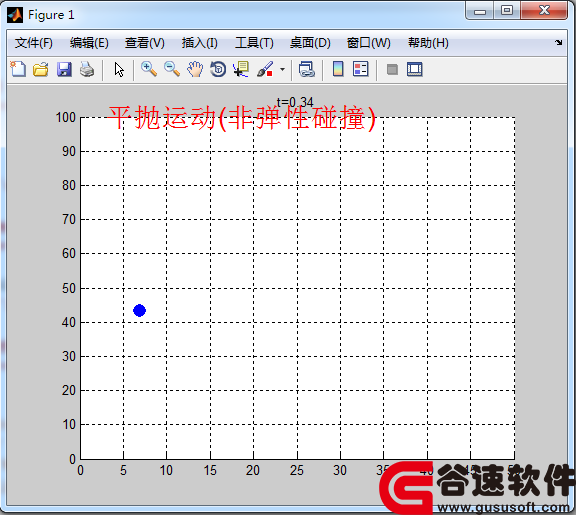The image size is (576, 515).
Task: Toggle the Rotate 3D tool
Action: (x=218, y=69)
